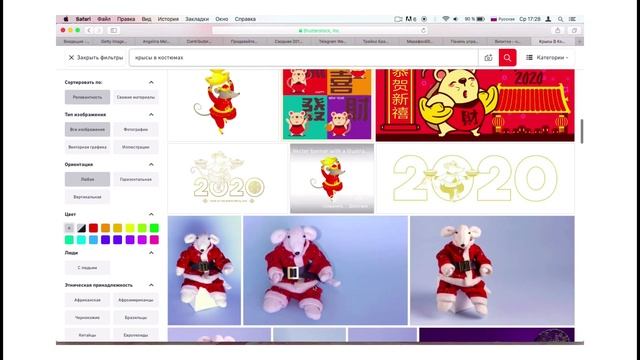Collapse the Цвет section
This screenshot has width=640, height=360.
(x=151, y=214)
